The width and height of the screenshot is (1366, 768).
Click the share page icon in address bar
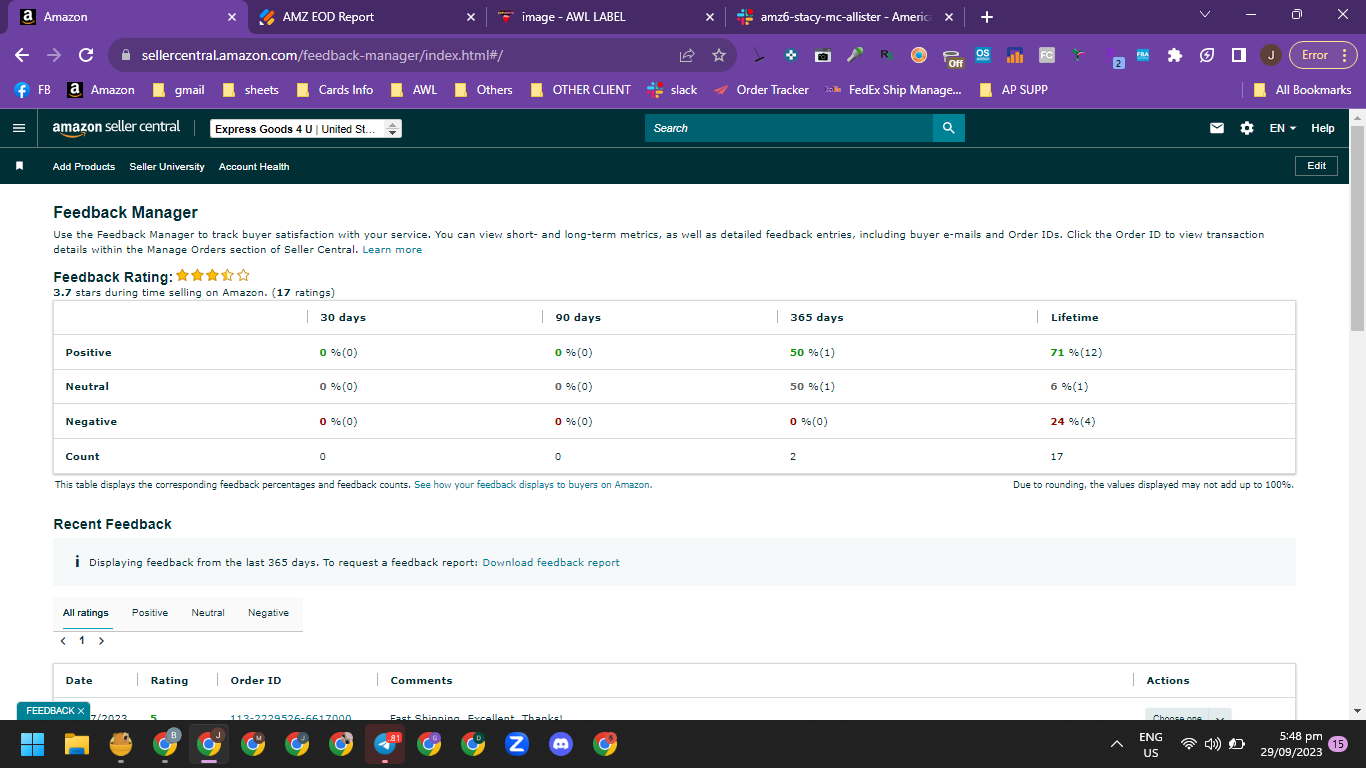(687, 55)
